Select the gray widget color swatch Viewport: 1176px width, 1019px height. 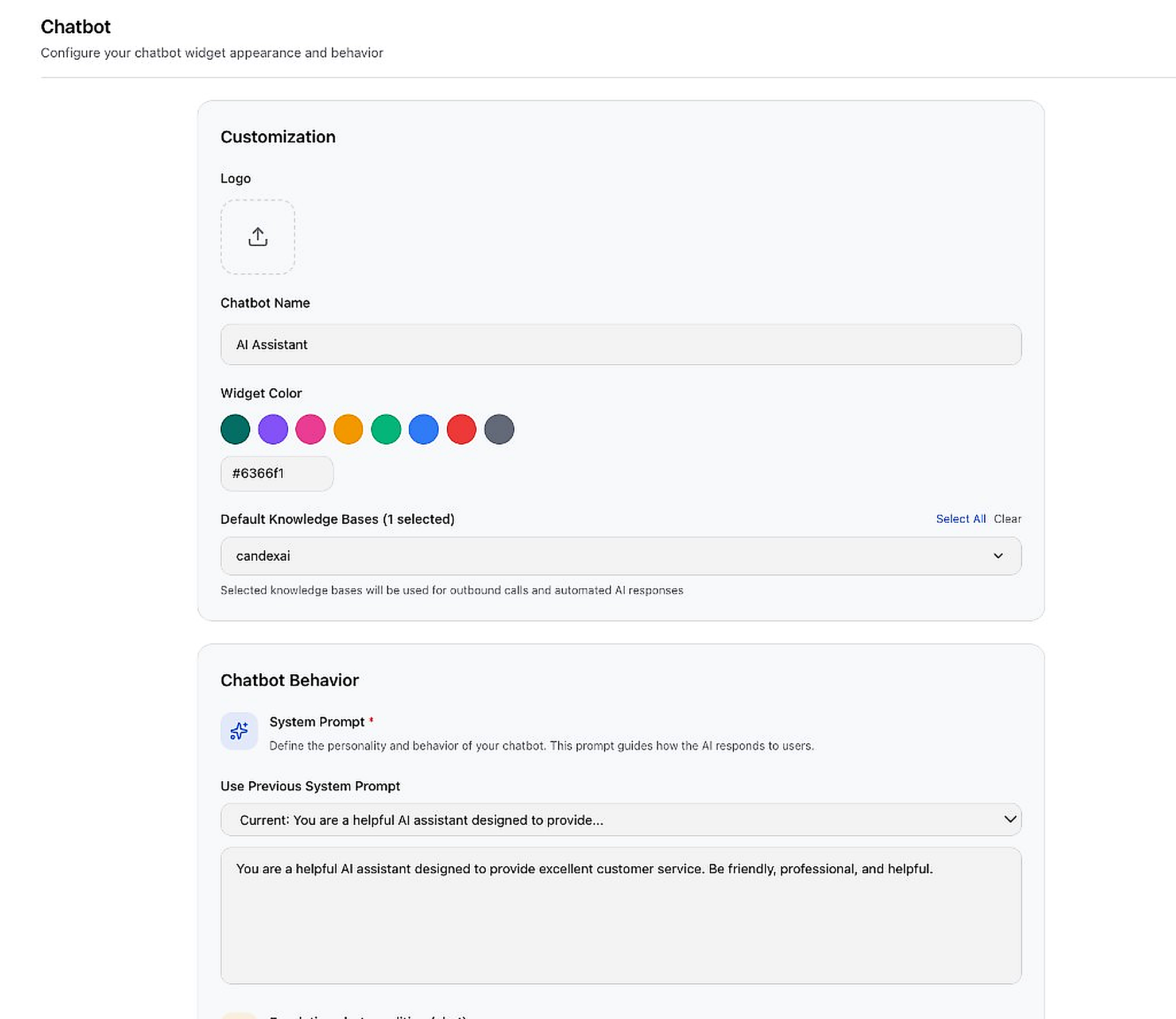pos(499,429)
